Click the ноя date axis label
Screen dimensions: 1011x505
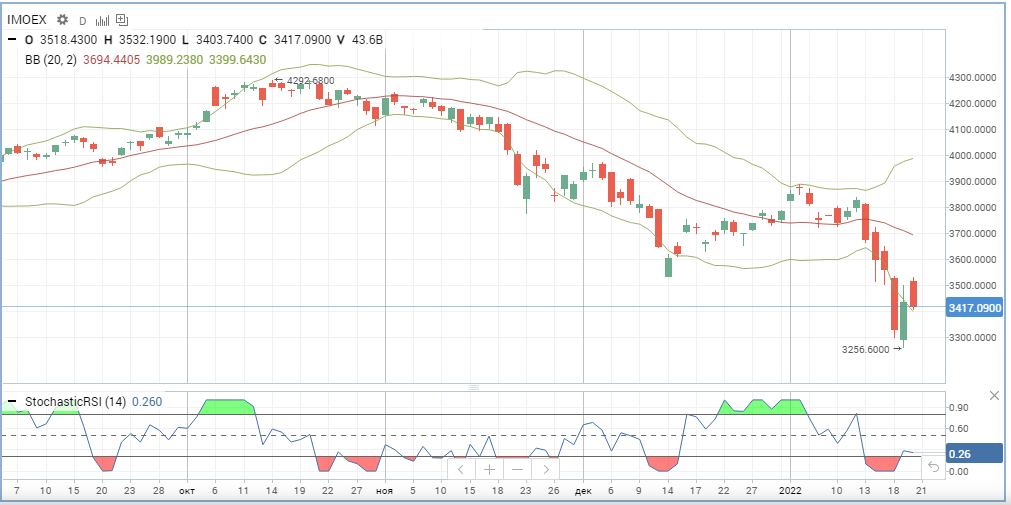pyautogui.click(x=386, y=490)
